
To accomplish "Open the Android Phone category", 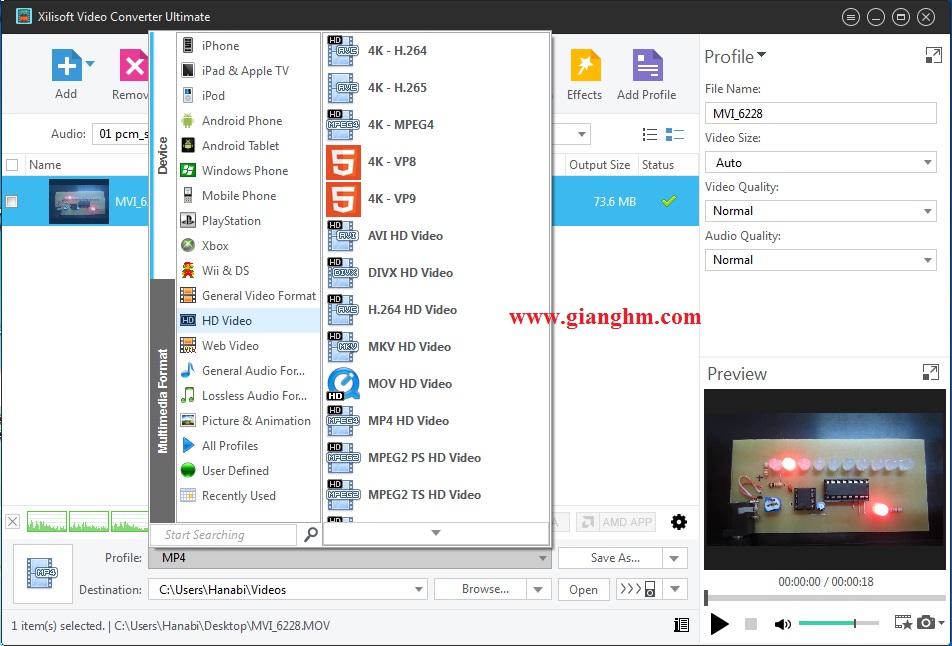I will tap(248, 121).
